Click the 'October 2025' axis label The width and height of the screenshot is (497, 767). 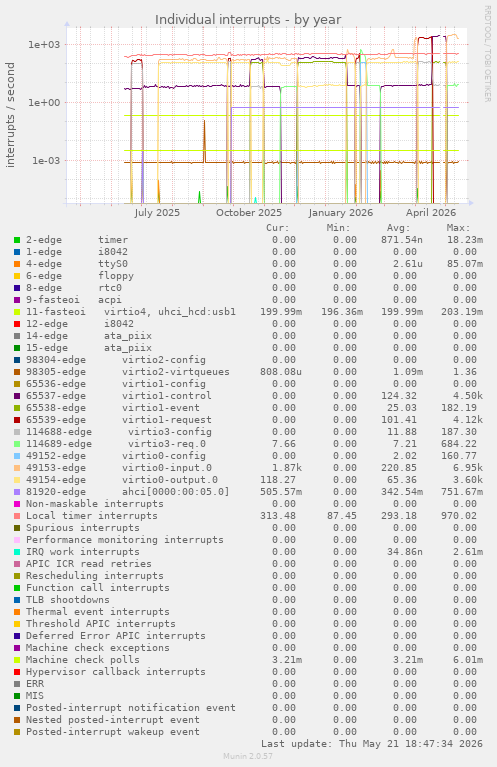pos(249,213)
